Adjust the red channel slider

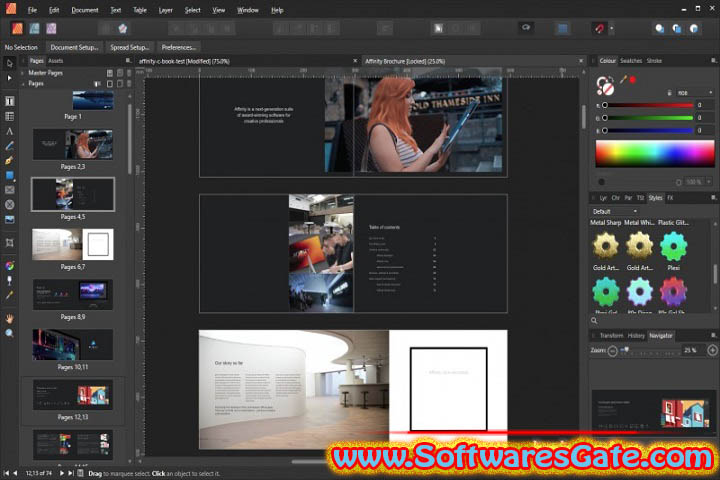tap(648, 105)
